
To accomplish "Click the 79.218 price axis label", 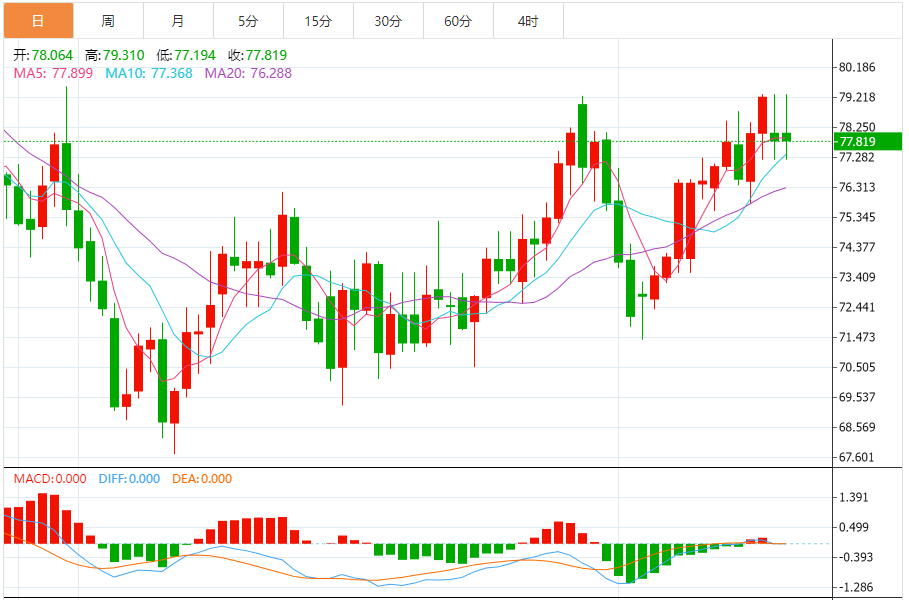I will [857, 97].
